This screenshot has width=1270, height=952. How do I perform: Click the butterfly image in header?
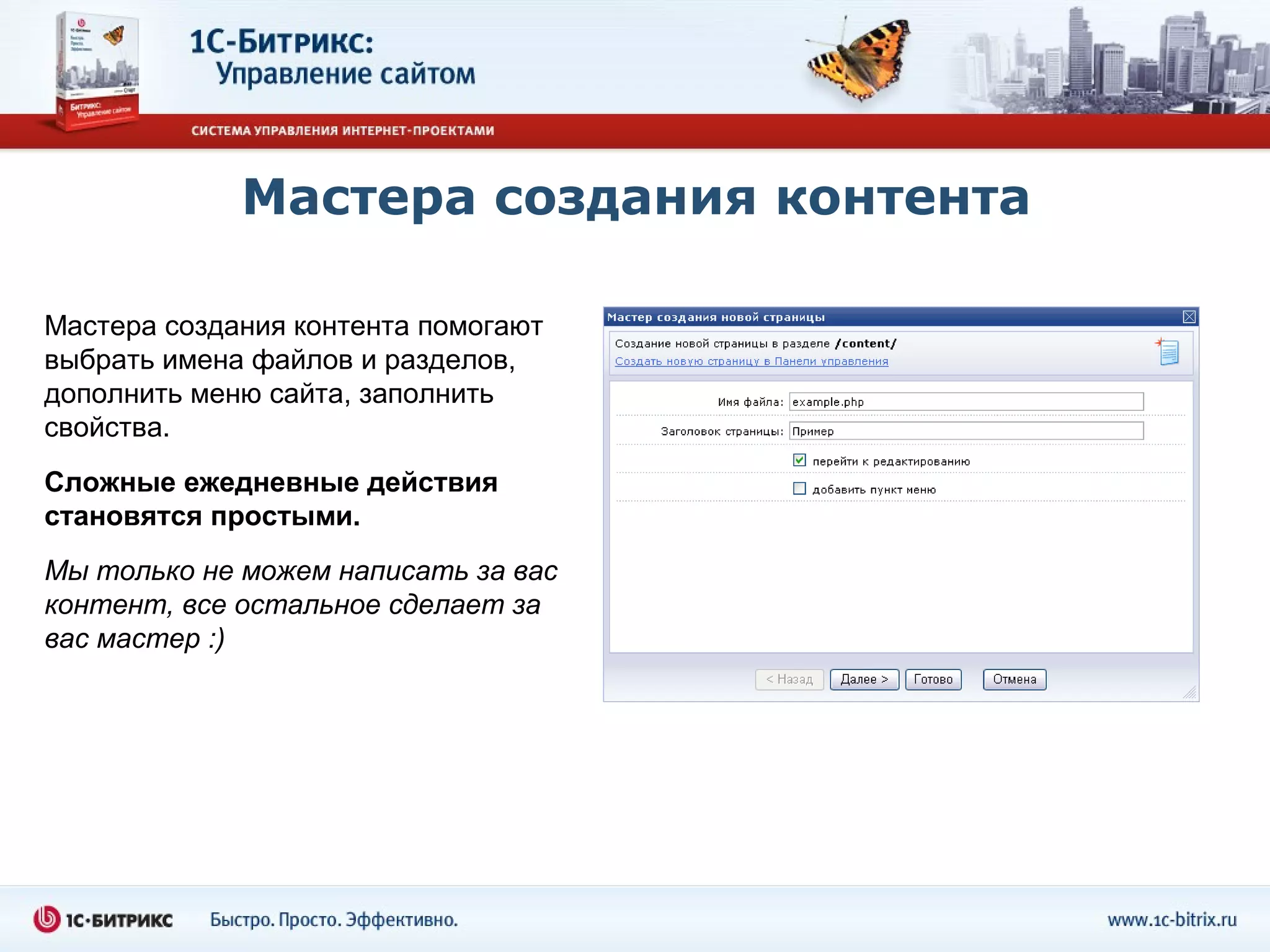click(x=859, y=59)
